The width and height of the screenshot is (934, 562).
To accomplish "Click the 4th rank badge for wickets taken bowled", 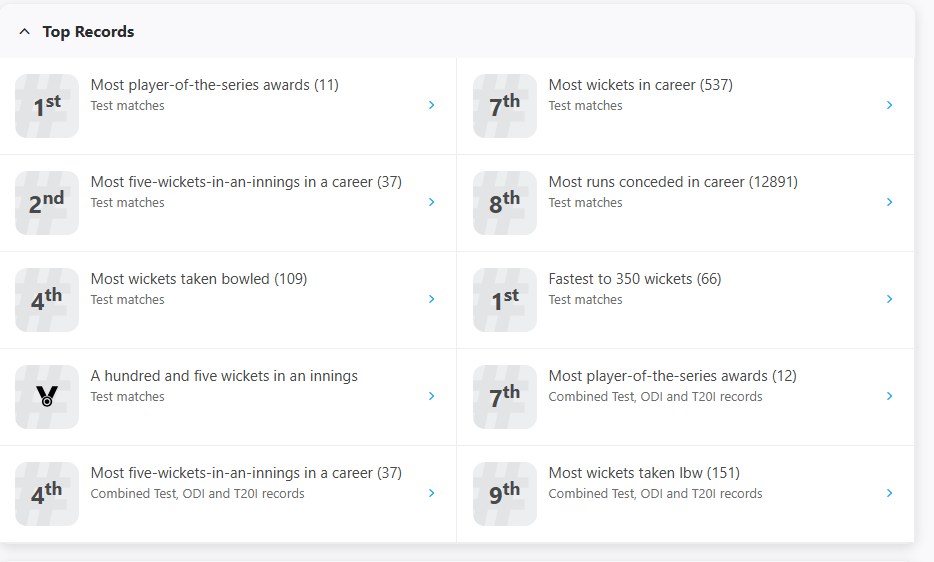I will coord(47,300).
